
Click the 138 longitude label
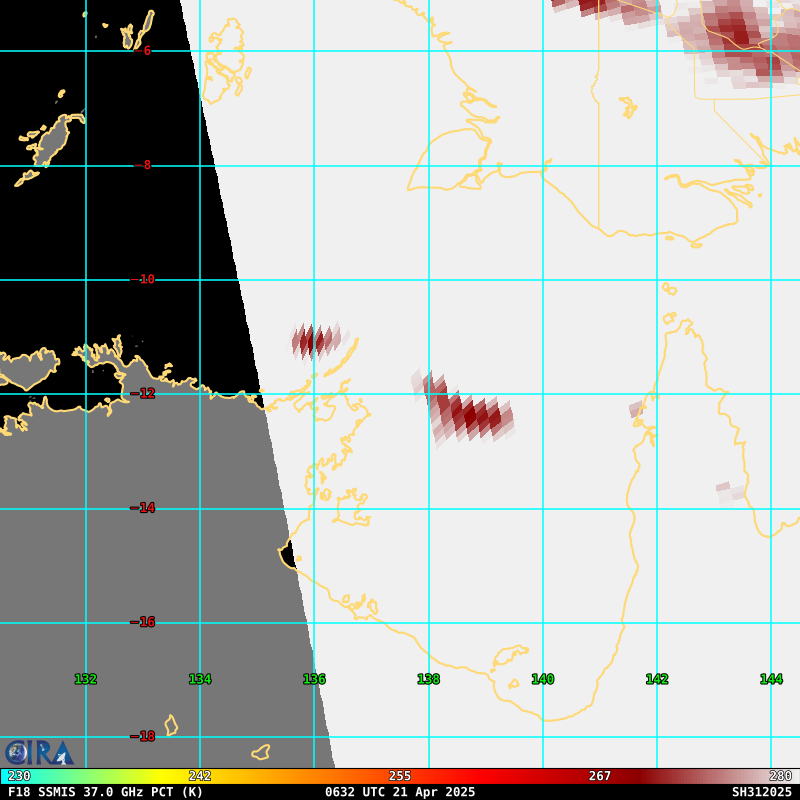point(428,679)
